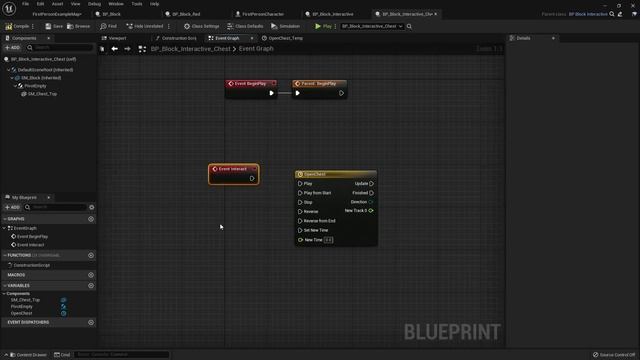Toggle Hide Unrelated nodes
Screen dimensions: 640x360
click(x=144, y=26)
